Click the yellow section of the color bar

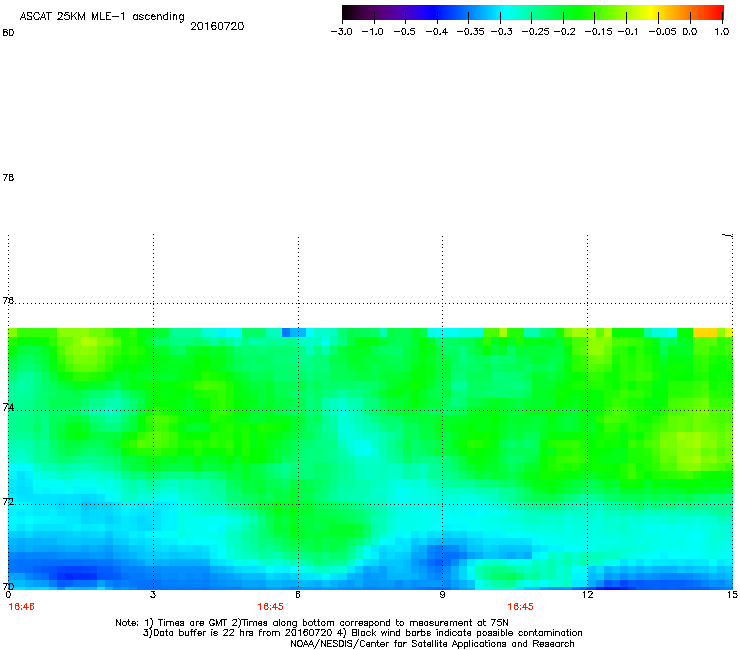click(652, 12)
